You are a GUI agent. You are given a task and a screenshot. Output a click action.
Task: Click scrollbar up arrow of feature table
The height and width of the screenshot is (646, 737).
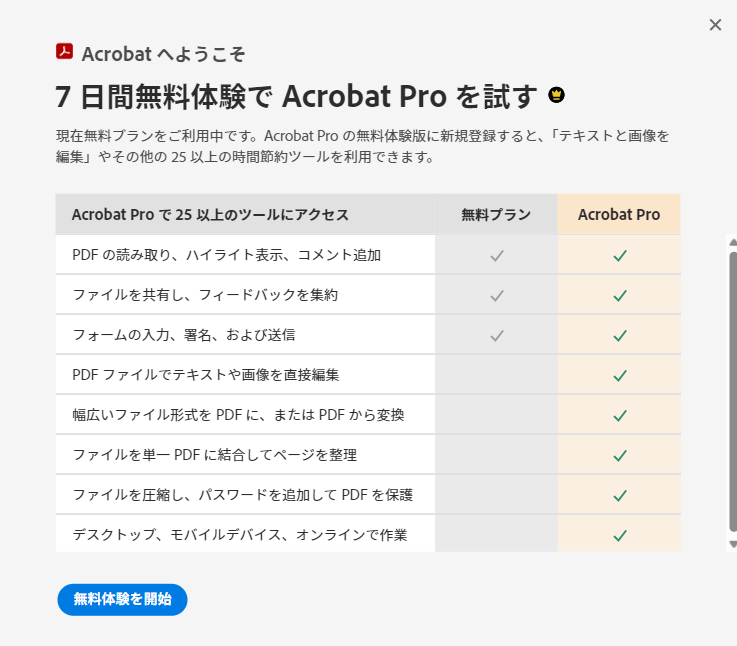click(x=733, y=242)
